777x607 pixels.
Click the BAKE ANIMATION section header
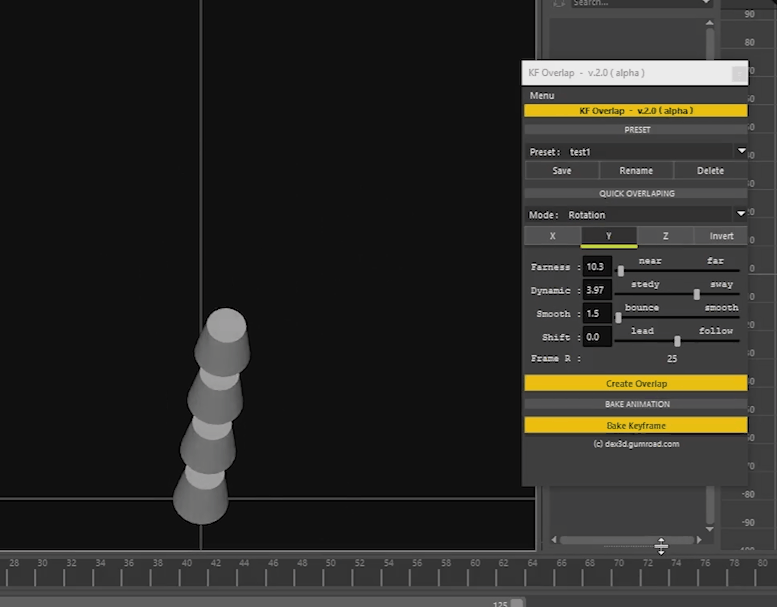(x=636, y=404)
